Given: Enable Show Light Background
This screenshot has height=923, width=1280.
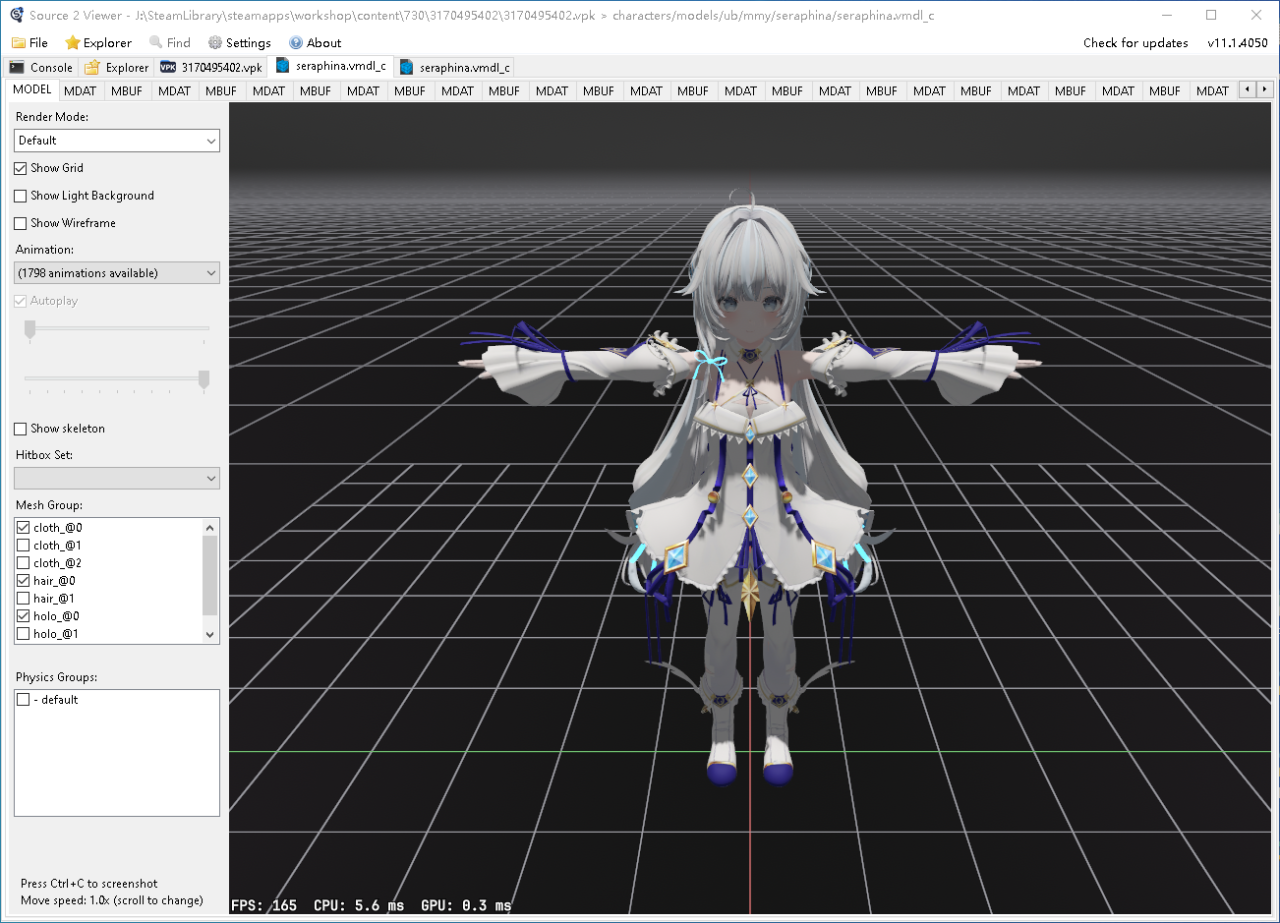Looking at the screenshot, I should [x=20, y=196].
